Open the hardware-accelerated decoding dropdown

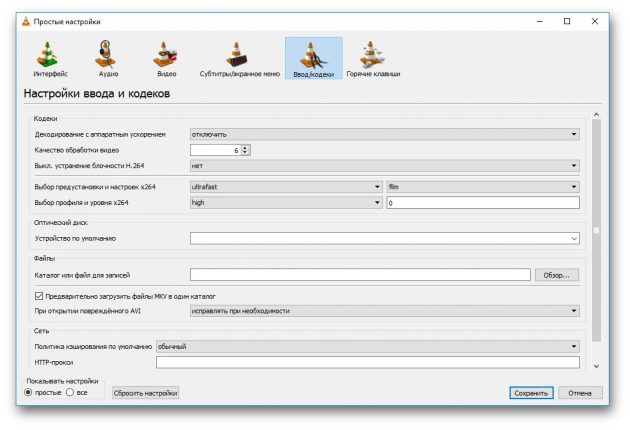[385, 134]
